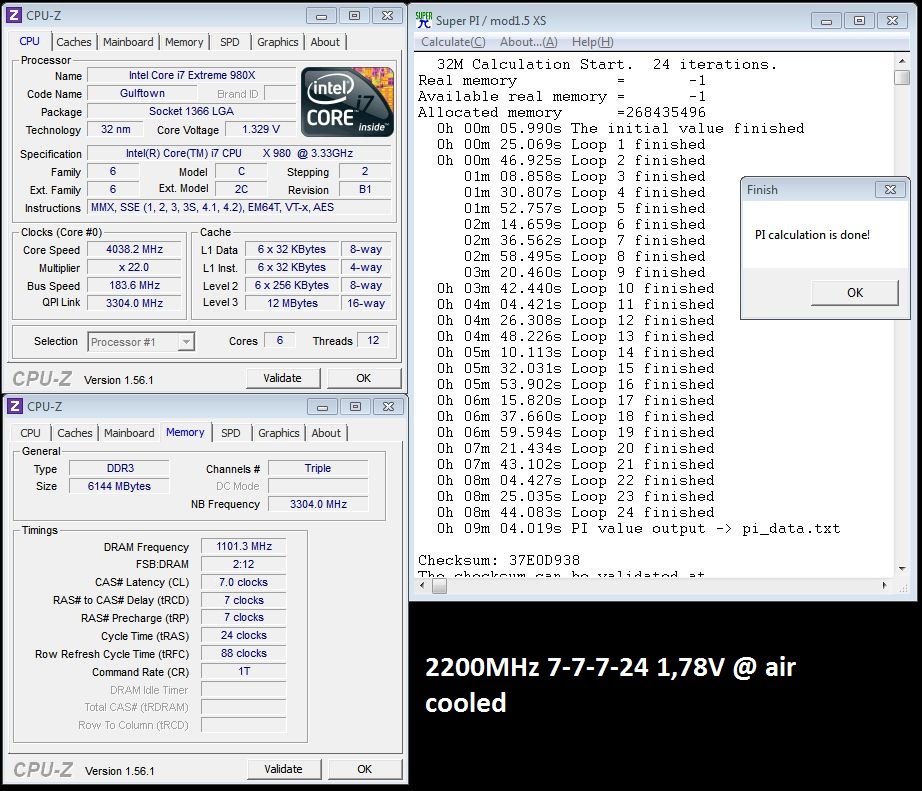Viewport: 922px width, 791px height.
Task: Click the Super PI icon in the title bar
Action: [423, 20]
